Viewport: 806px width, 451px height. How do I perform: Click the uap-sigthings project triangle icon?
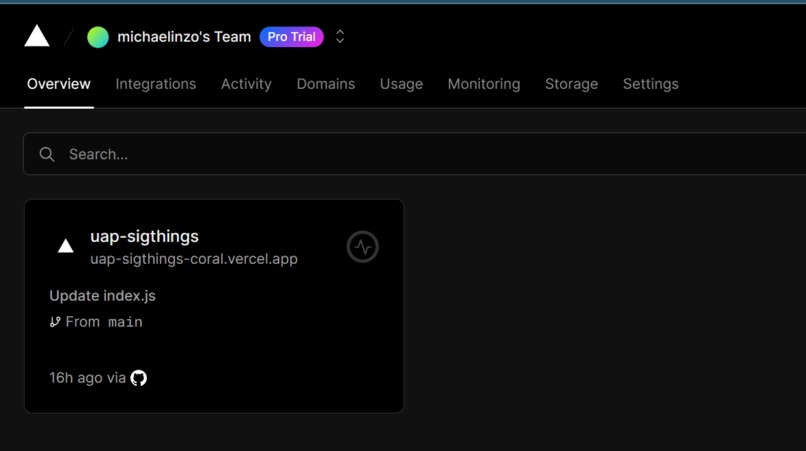(65, 246)
